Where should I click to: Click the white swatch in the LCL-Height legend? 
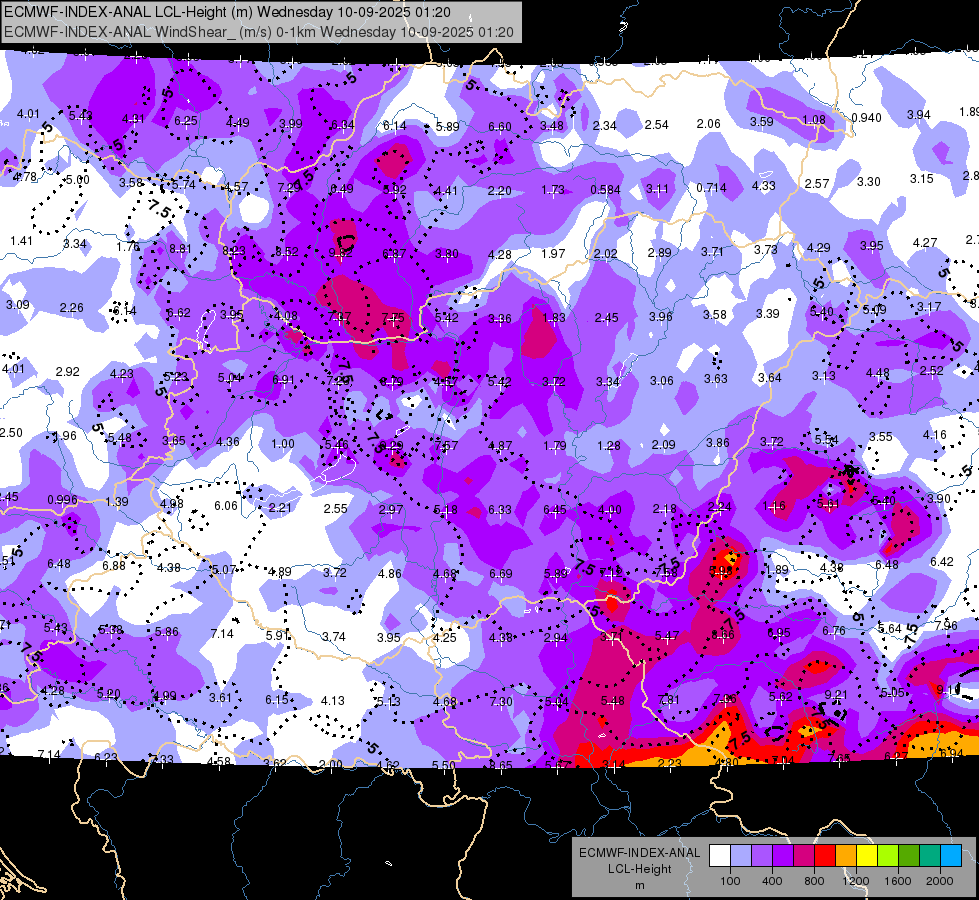(x=720, y=856)
